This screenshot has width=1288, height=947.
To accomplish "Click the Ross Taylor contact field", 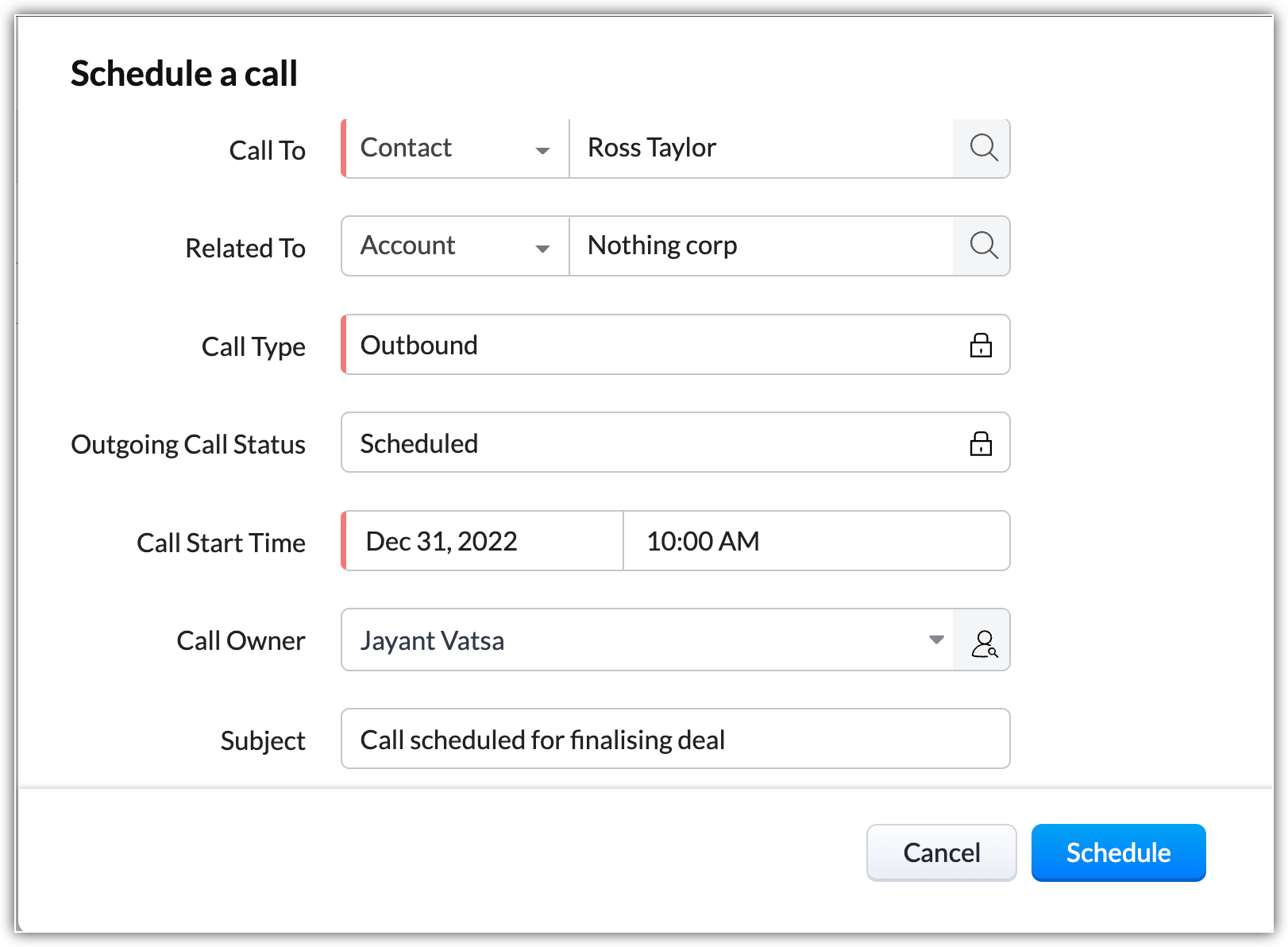I will coord(760,149).
